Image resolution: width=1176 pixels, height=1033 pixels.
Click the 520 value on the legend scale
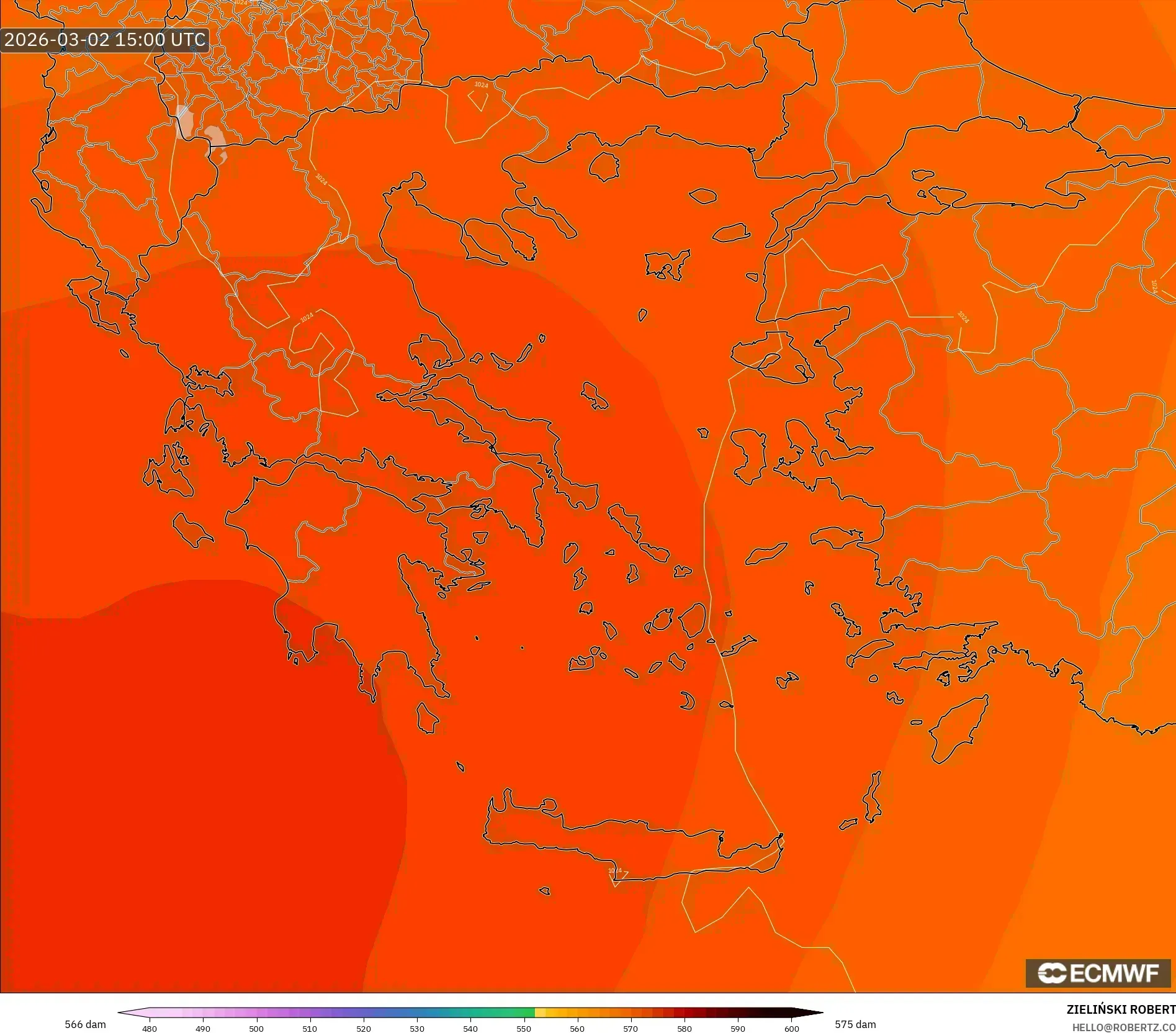[x=362, y=1027]
